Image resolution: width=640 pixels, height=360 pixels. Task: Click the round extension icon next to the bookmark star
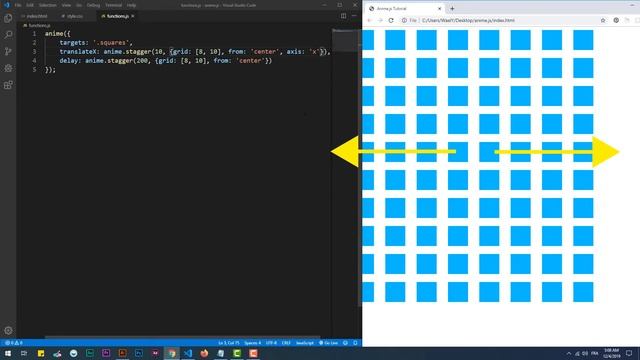pyautogui.click(x=616, y=20)
